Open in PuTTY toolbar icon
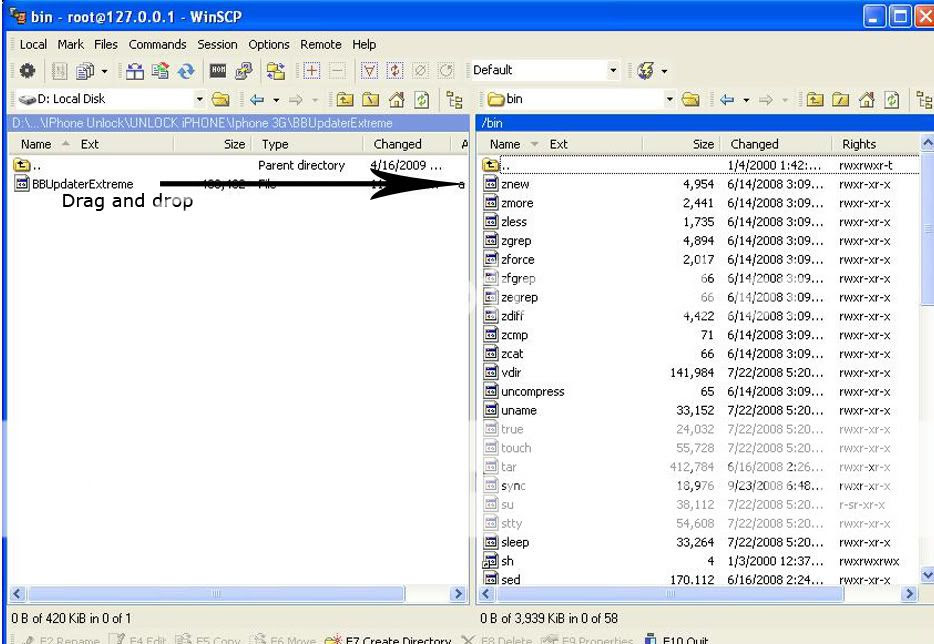The height and width of the screenshot is (644, 934). [x=243, y=71]
